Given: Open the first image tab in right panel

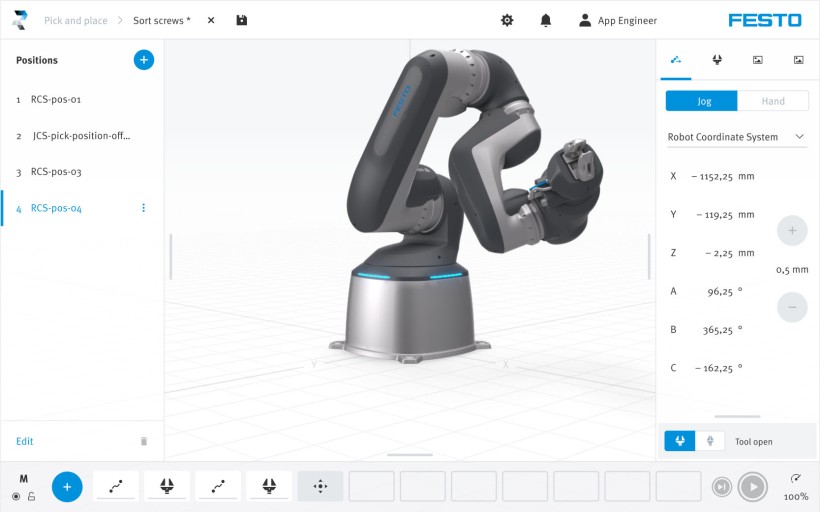Looking at the screenshot, I should pos(757,60).
